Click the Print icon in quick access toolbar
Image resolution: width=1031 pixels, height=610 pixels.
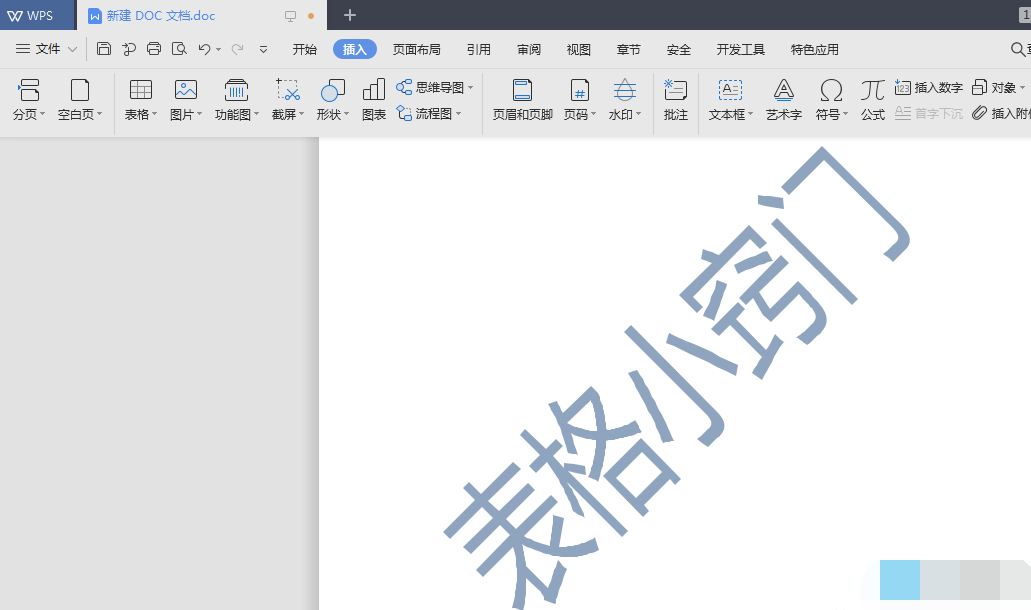[154, 49]
